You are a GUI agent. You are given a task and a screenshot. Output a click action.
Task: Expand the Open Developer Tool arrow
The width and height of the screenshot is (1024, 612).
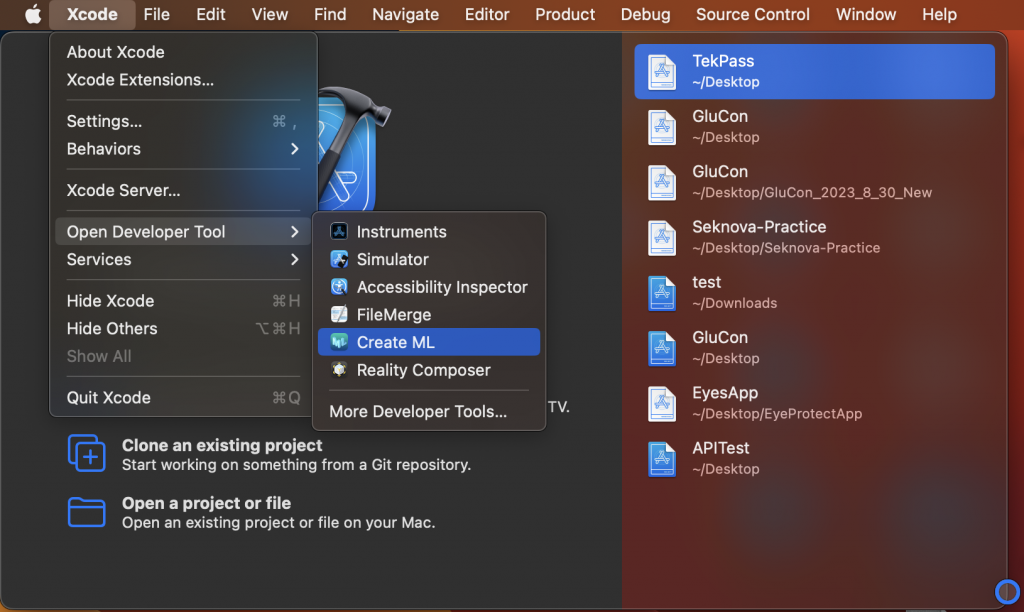pyautogui.click(x=295, y=231)
